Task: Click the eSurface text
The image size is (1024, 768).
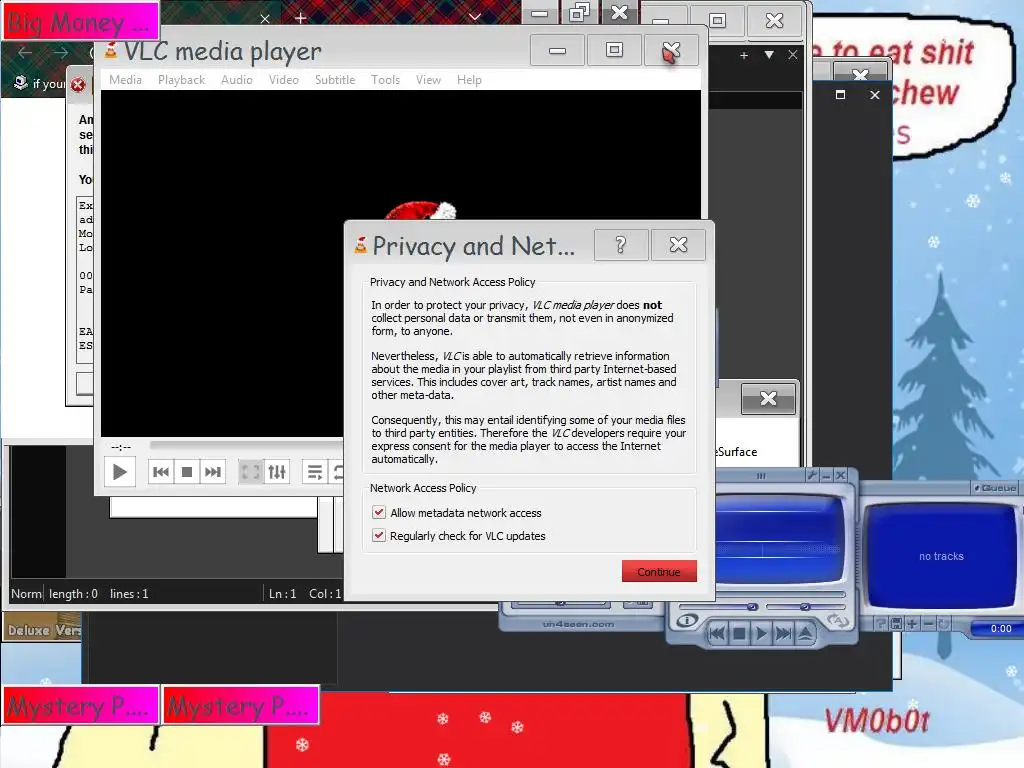Action: [737, 452]
